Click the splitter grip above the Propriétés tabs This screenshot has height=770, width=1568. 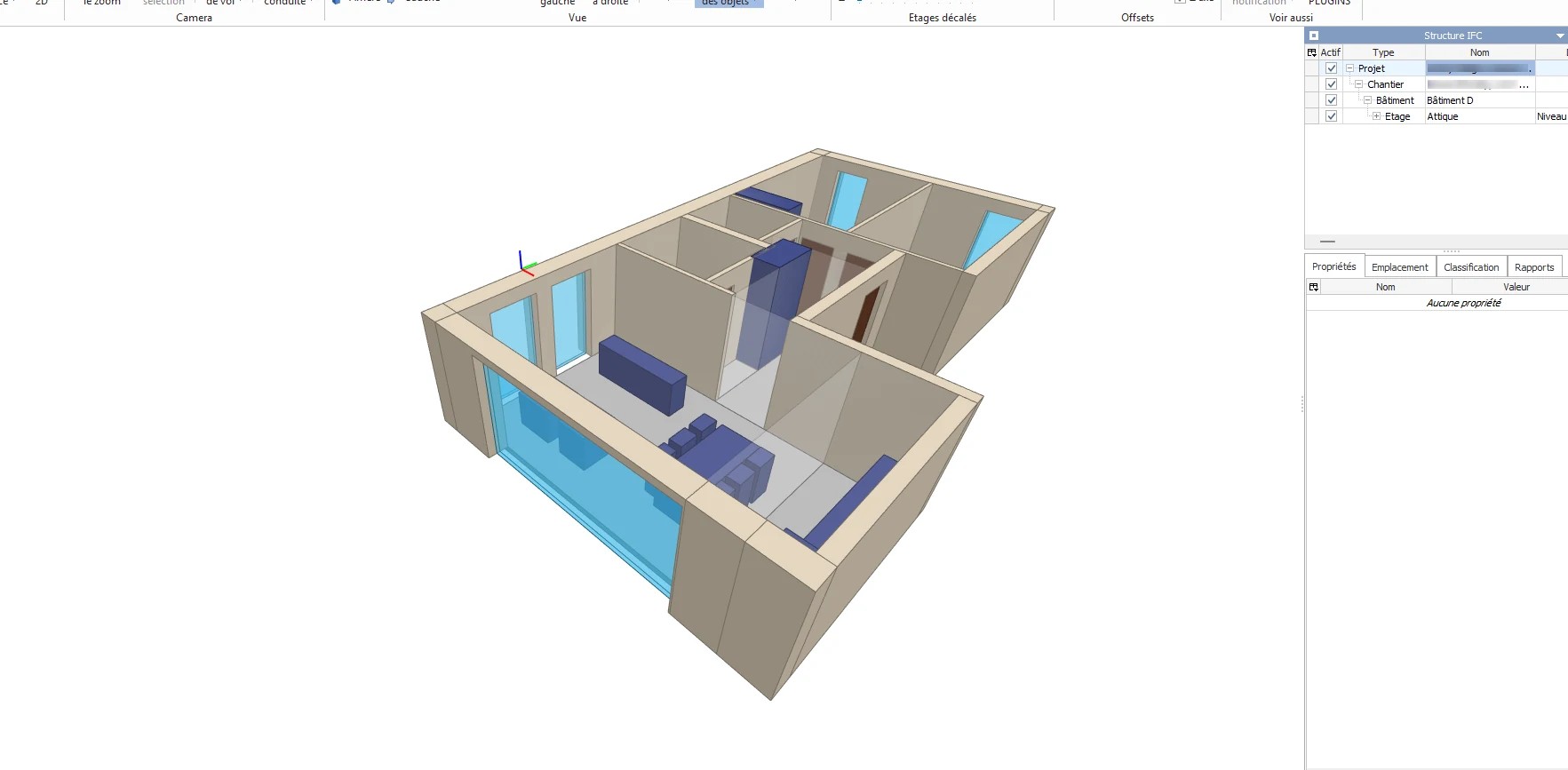1452,251
